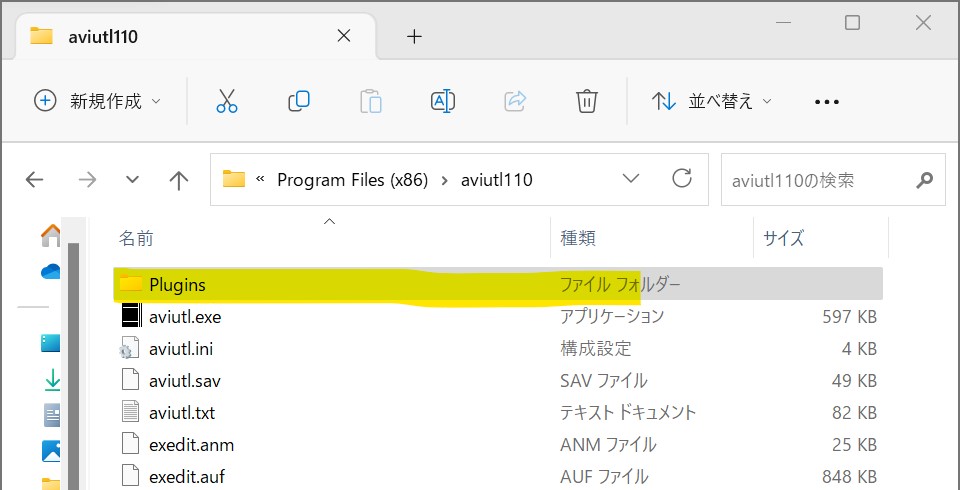Open Documents icon in sidebar
Screen dimensions: 960x490
tap(53, 415)
